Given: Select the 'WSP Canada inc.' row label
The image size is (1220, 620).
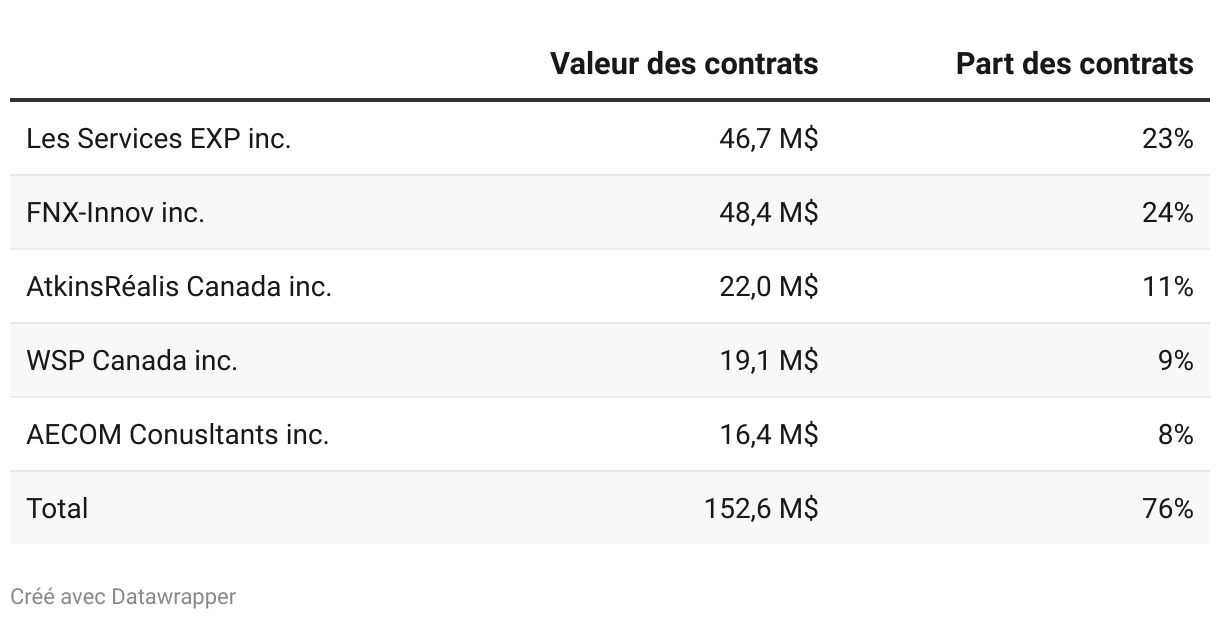Looking at the screenshot, I should pyautogui.click(x=132, y=360).
